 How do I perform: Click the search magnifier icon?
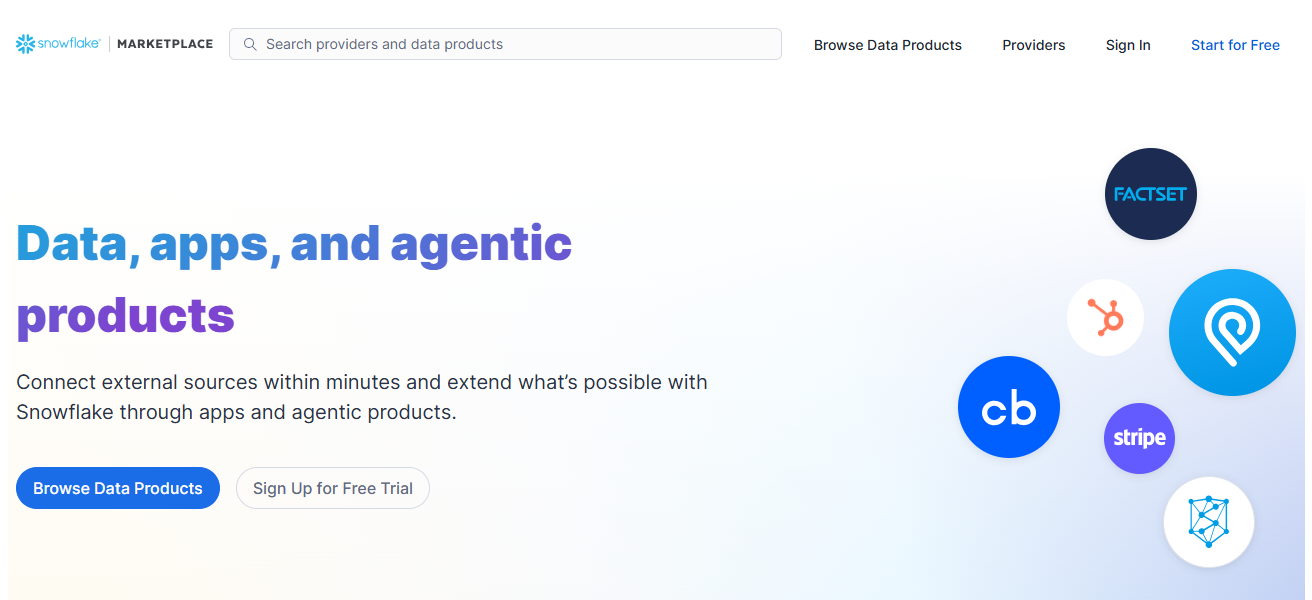[x=250, y=44]
